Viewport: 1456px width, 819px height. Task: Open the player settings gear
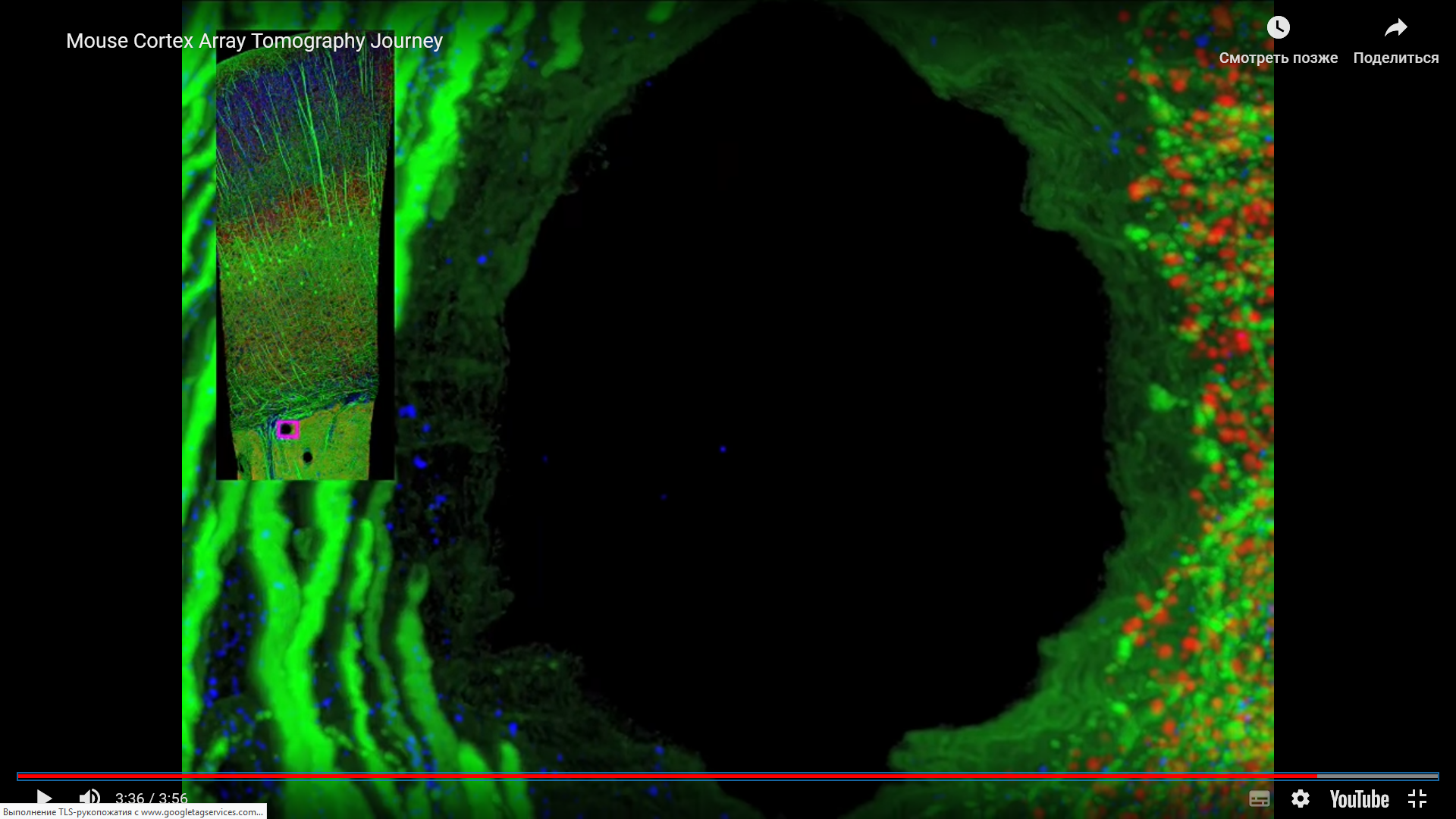1301,799
